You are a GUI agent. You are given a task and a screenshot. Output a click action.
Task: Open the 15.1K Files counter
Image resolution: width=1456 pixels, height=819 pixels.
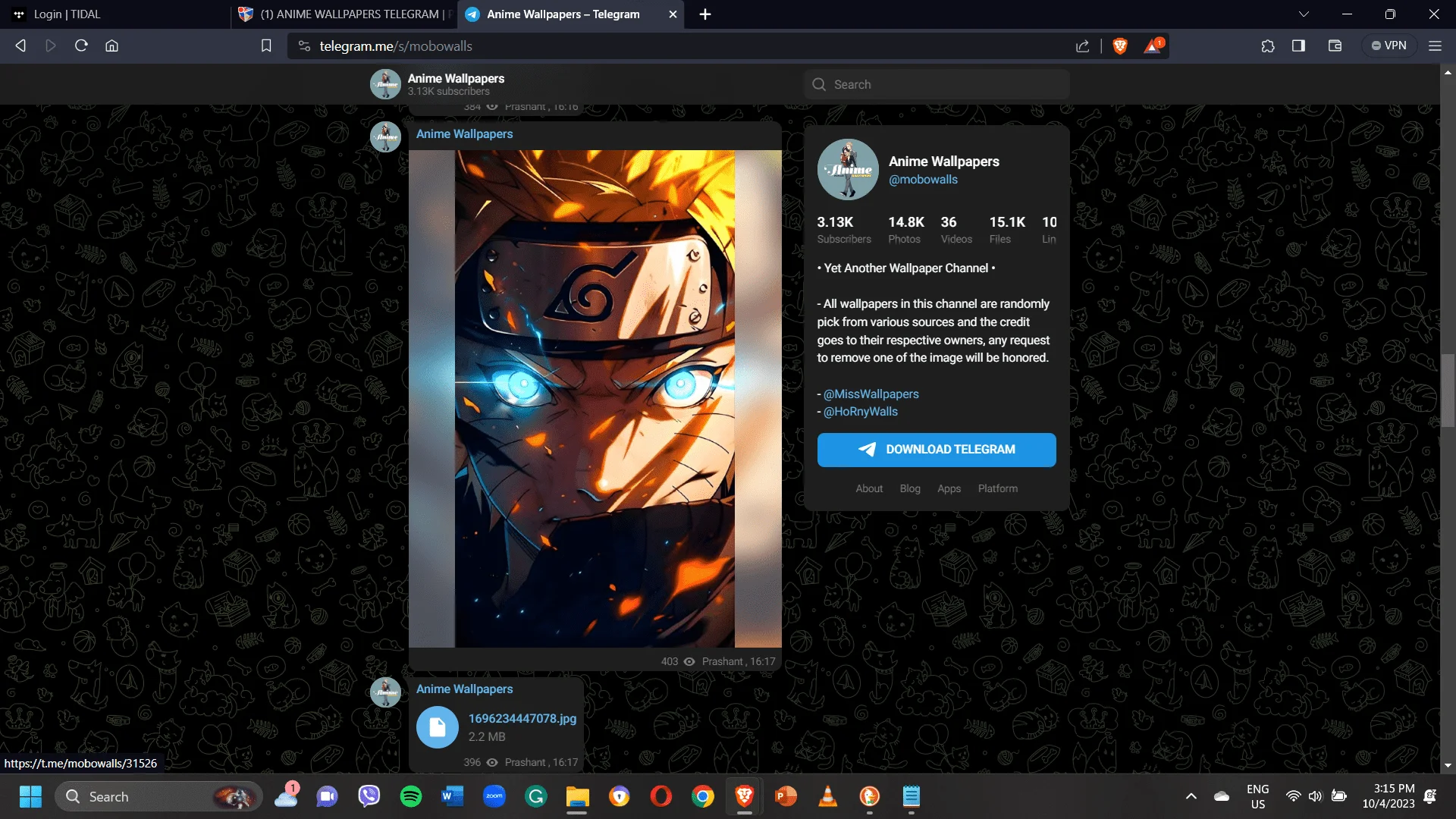tap(1006, 230)
